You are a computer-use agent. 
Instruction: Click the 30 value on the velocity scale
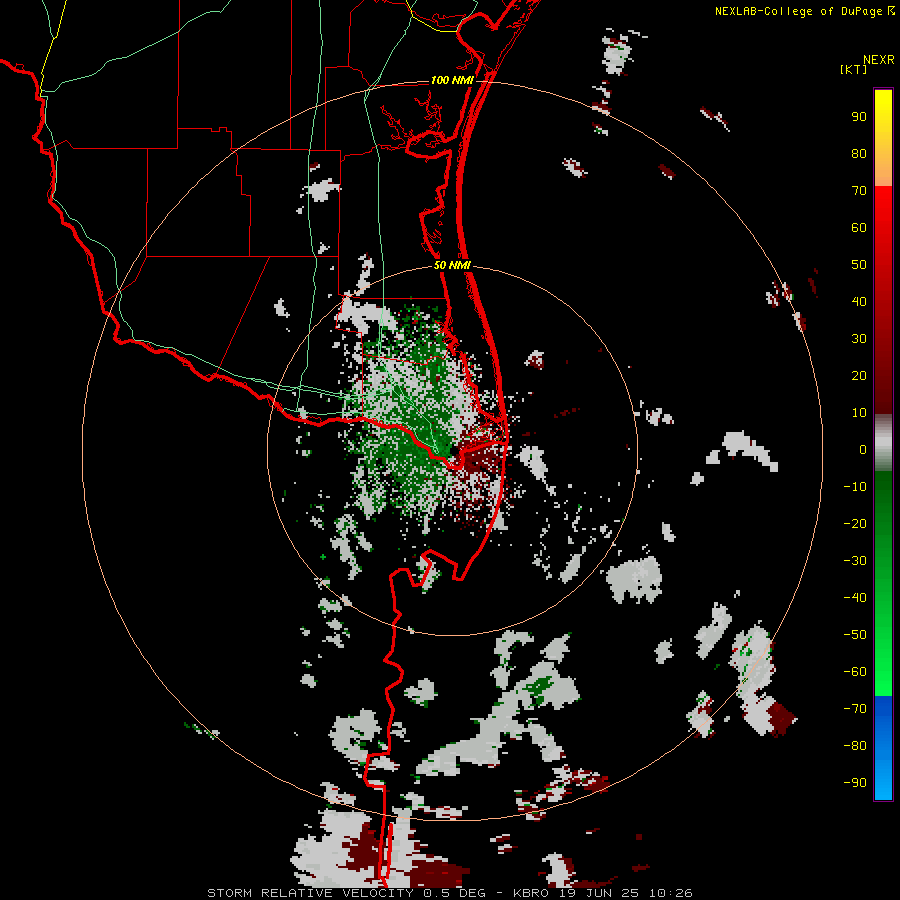pyautogui.click(x=859, y=339)
